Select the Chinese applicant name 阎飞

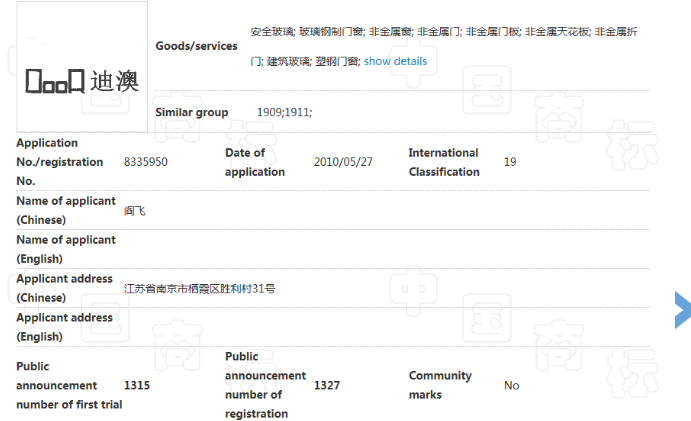[x=135, y=211]
